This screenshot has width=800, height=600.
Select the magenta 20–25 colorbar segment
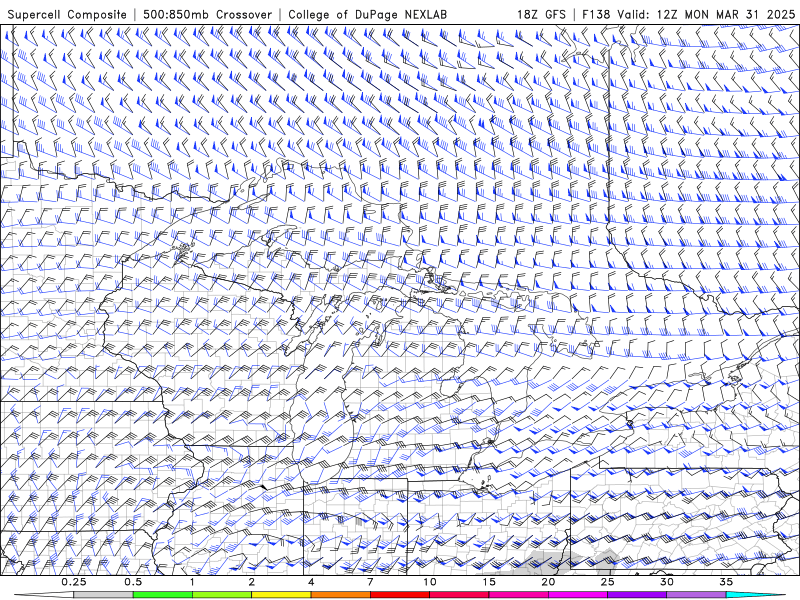pyautogui.click(x=578, y=595)
